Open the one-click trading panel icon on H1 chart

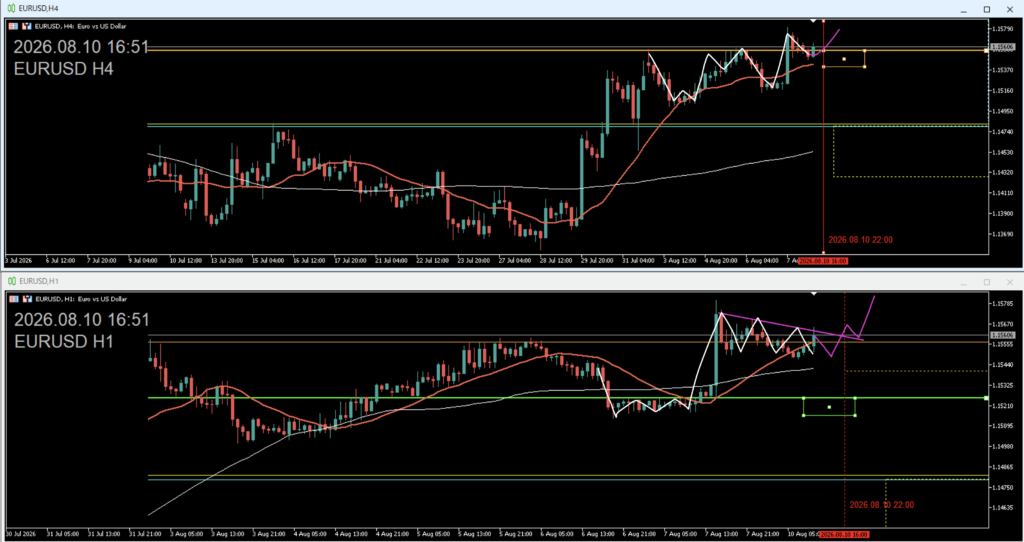27,298
